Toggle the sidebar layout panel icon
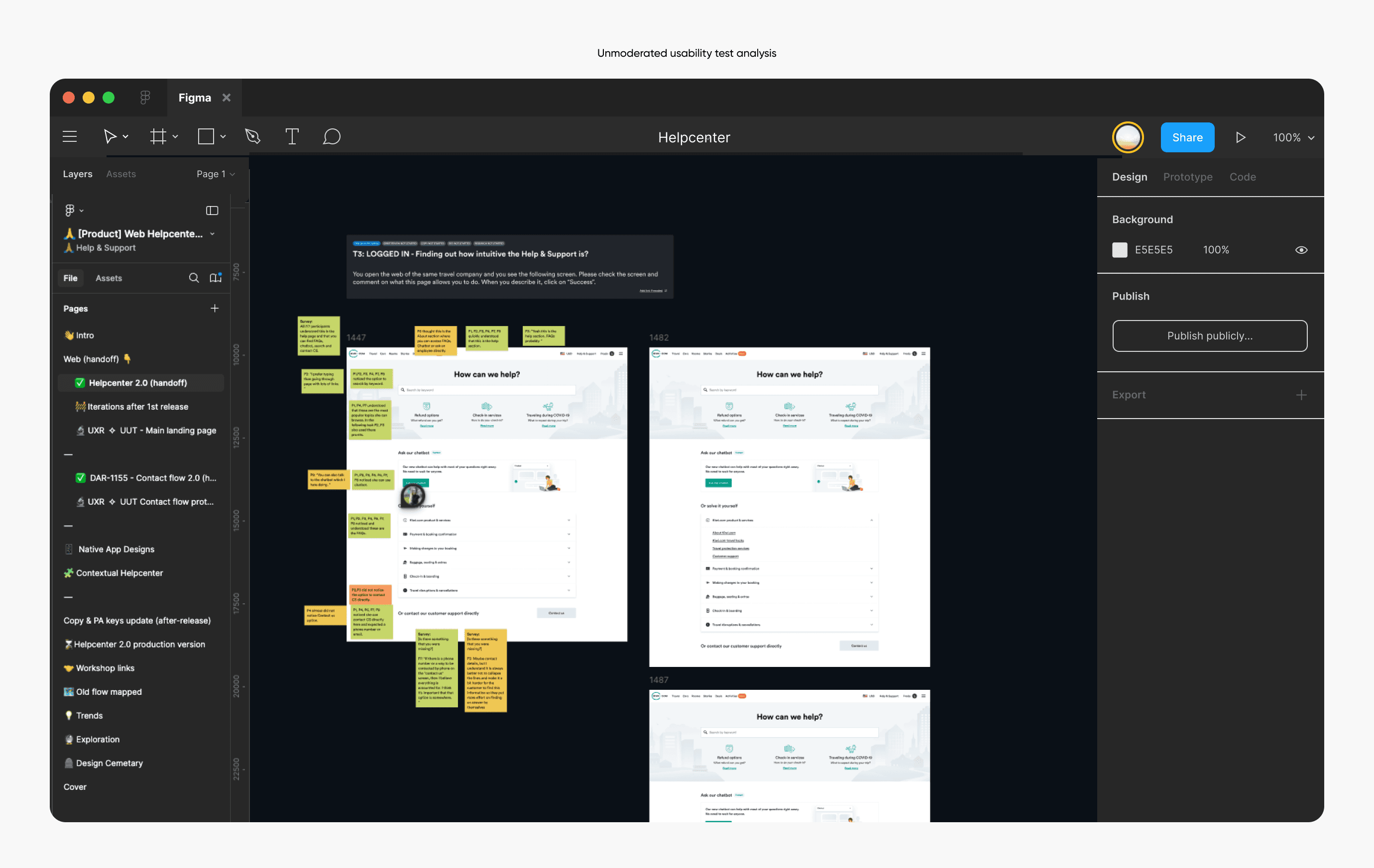 212,211
